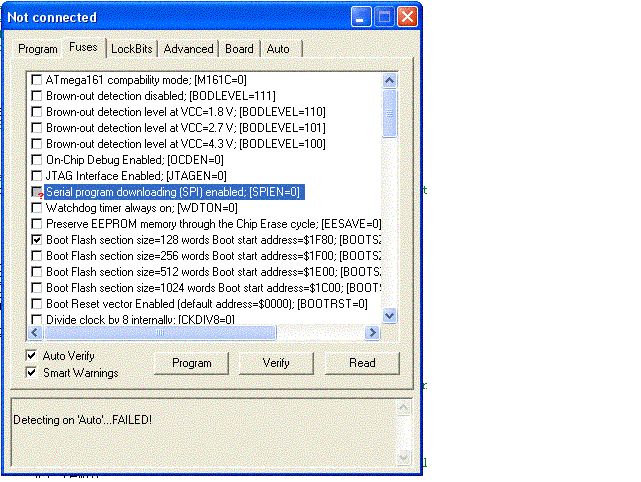This screenshot has width=641, height=482.
Task: Click the Verify button
Action: (x=276, y=363)
